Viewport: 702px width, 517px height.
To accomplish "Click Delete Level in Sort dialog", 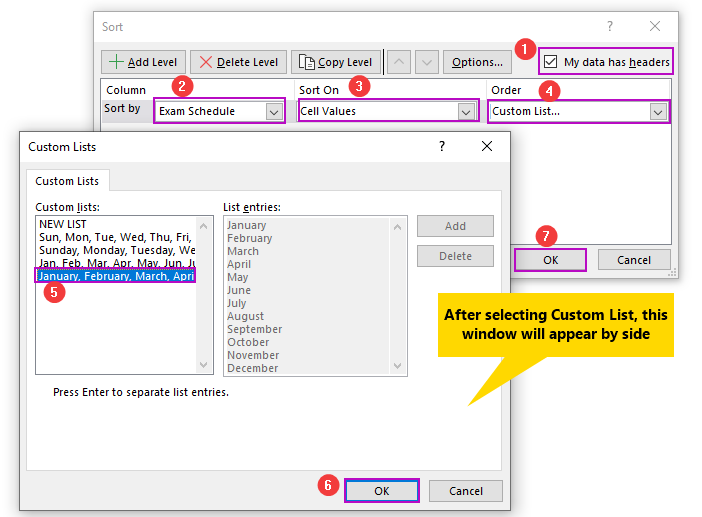I will click(238, 62).
